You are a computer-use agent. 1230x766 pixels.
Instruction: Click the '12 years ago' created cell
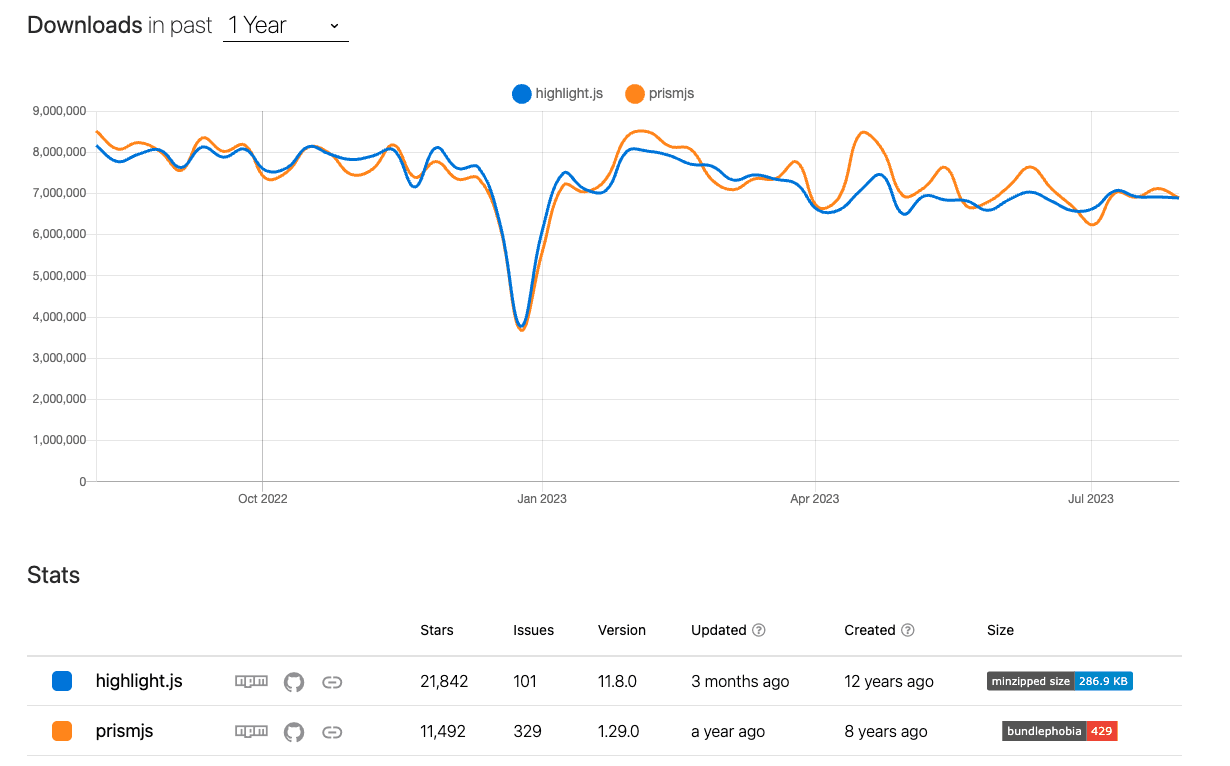pyautogui.click(x=889, y=681)
